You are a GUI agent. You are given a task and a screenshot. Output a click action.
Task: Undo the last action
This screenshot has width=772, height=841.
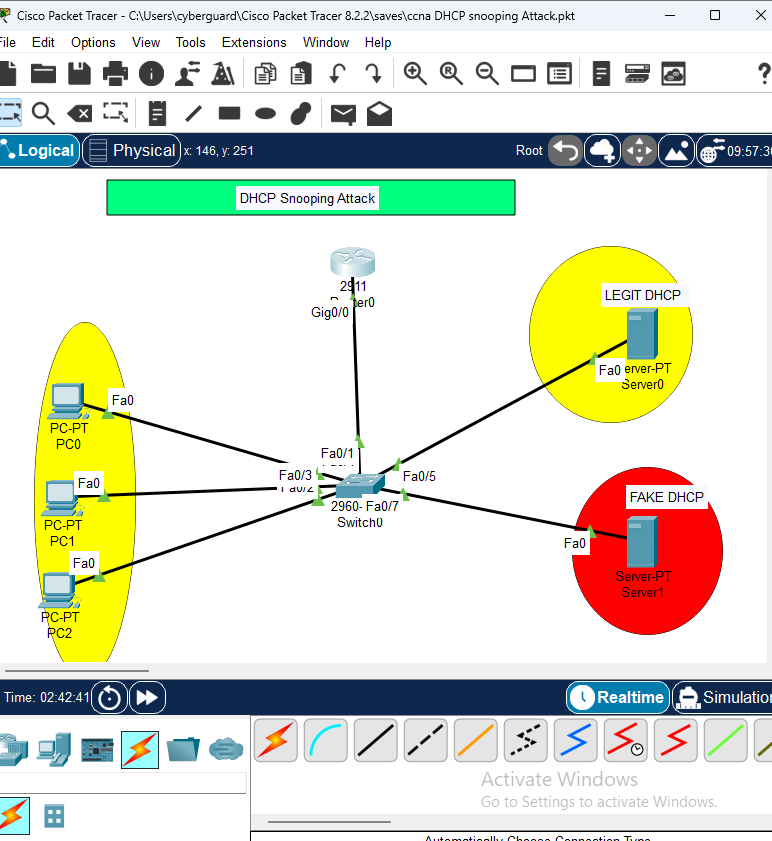click(337, 73)
